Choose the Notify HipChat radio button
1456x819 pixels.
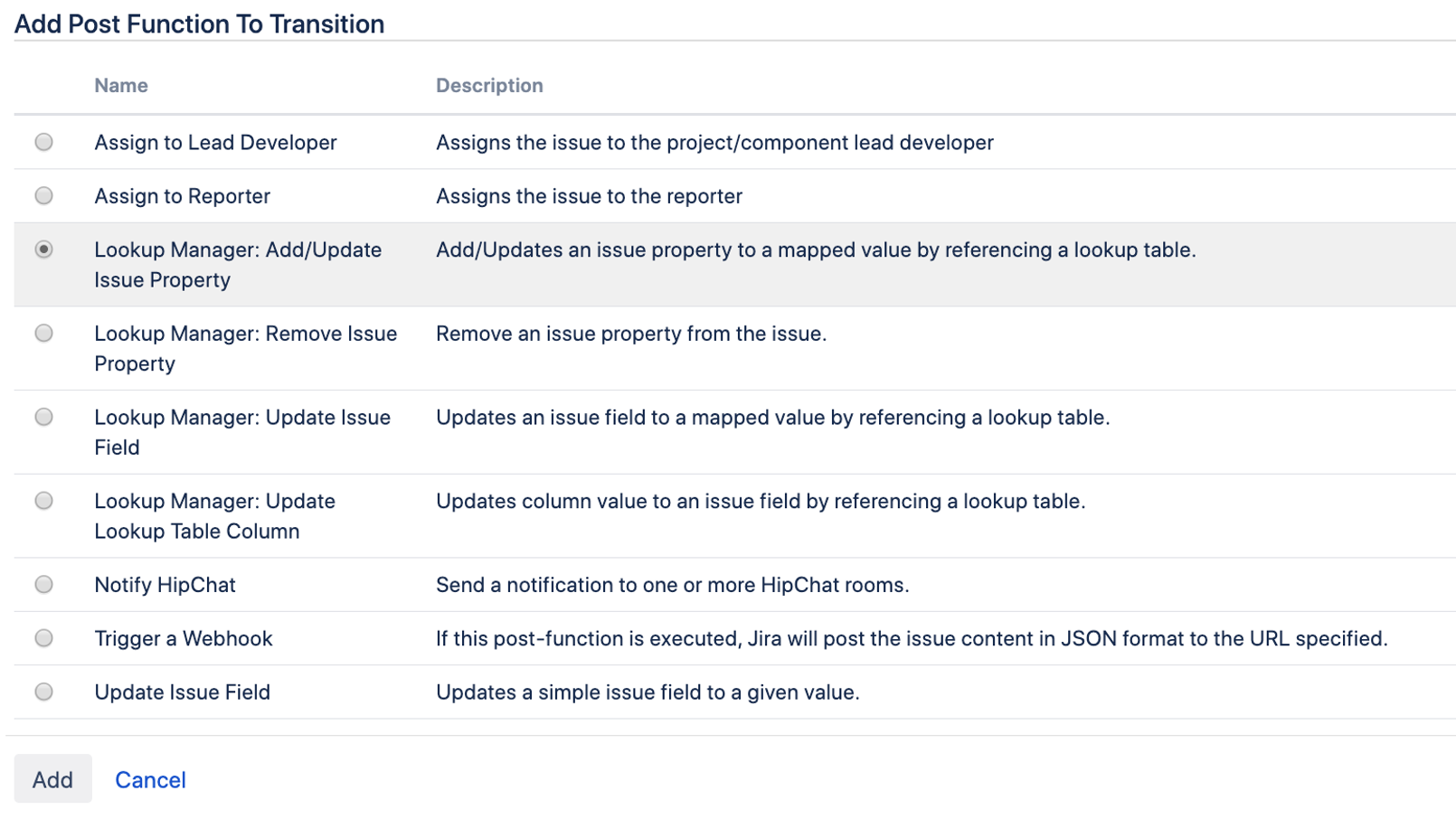click(x=43, y=585)
